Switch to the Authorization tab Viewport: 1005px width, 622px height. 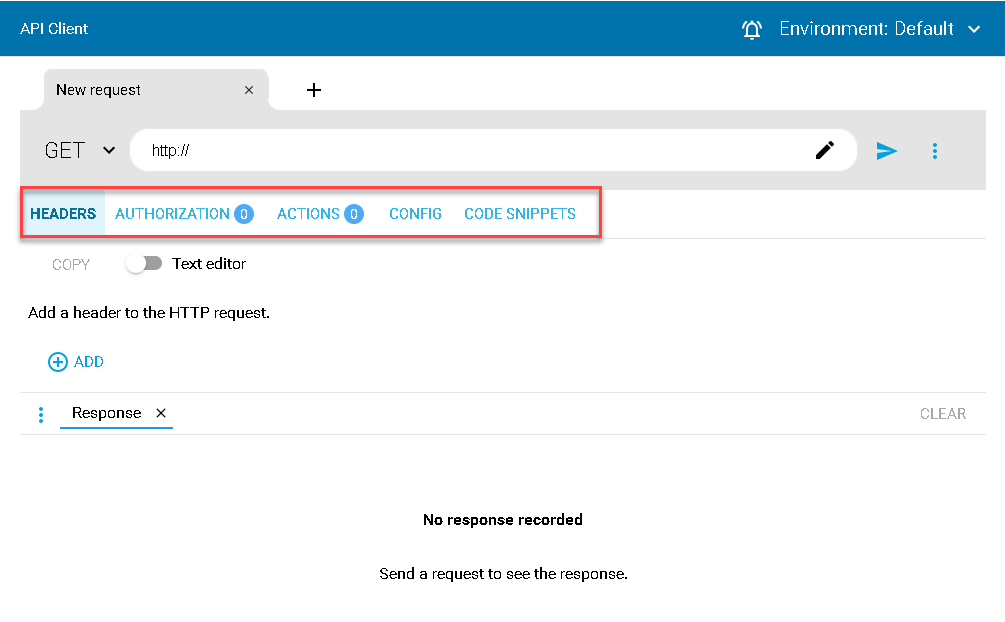(x=184, y=214)
